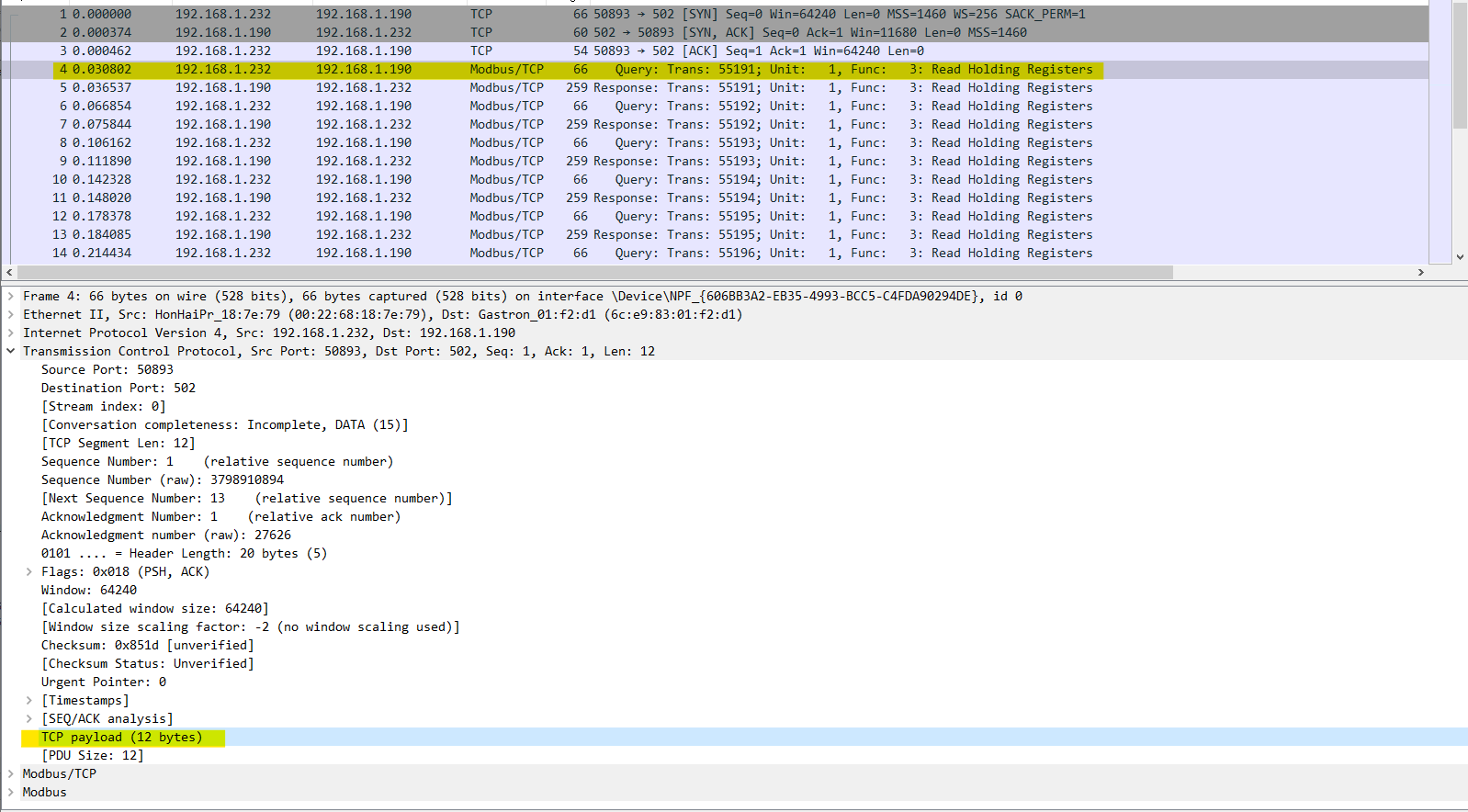
Task: Expand the last Modbus section
Action: 10,792
